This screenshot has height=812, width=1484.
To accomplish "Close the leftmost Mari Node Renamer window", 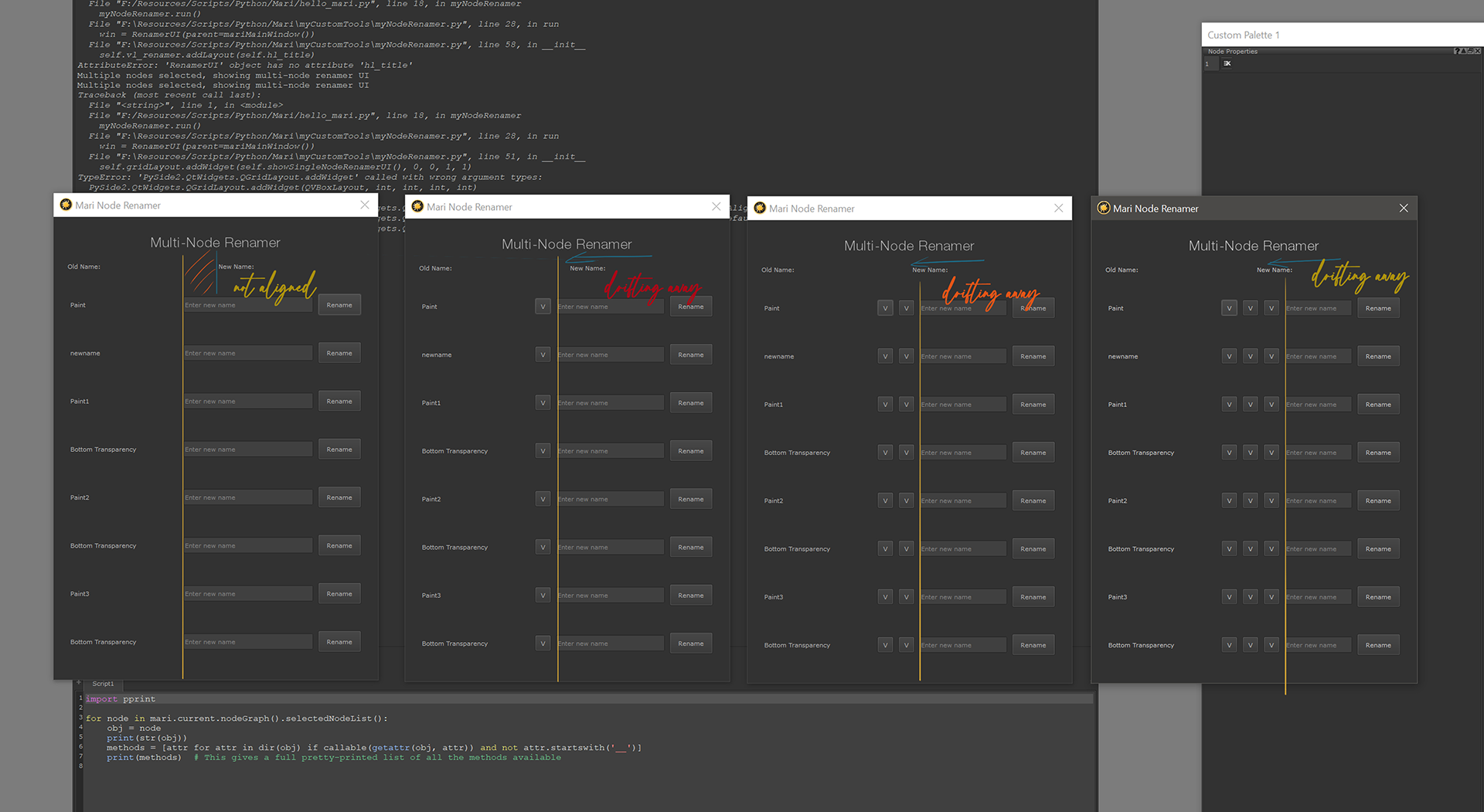I will click(365, 205).
